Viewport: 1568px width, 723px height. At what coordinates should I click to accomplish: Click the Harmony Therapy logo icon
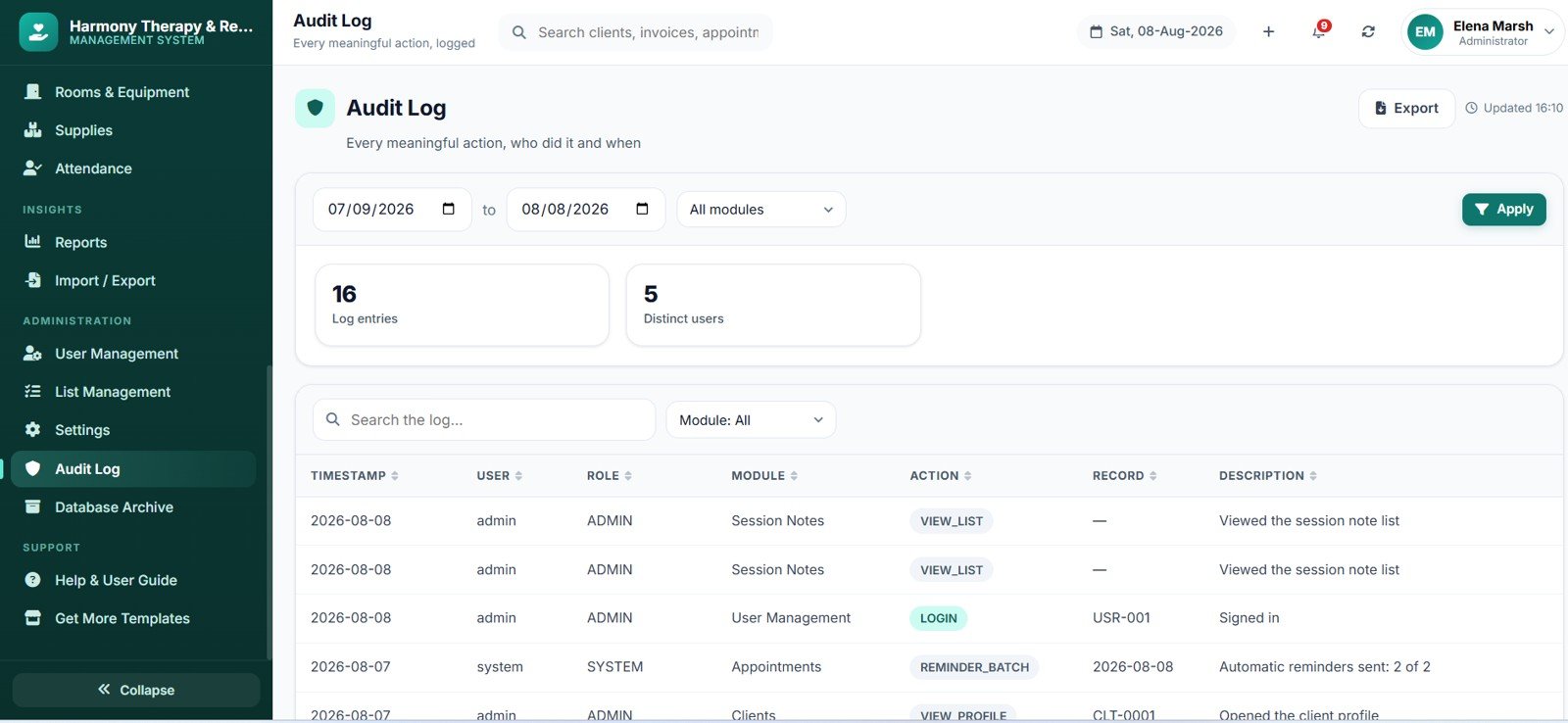(38, 32)
